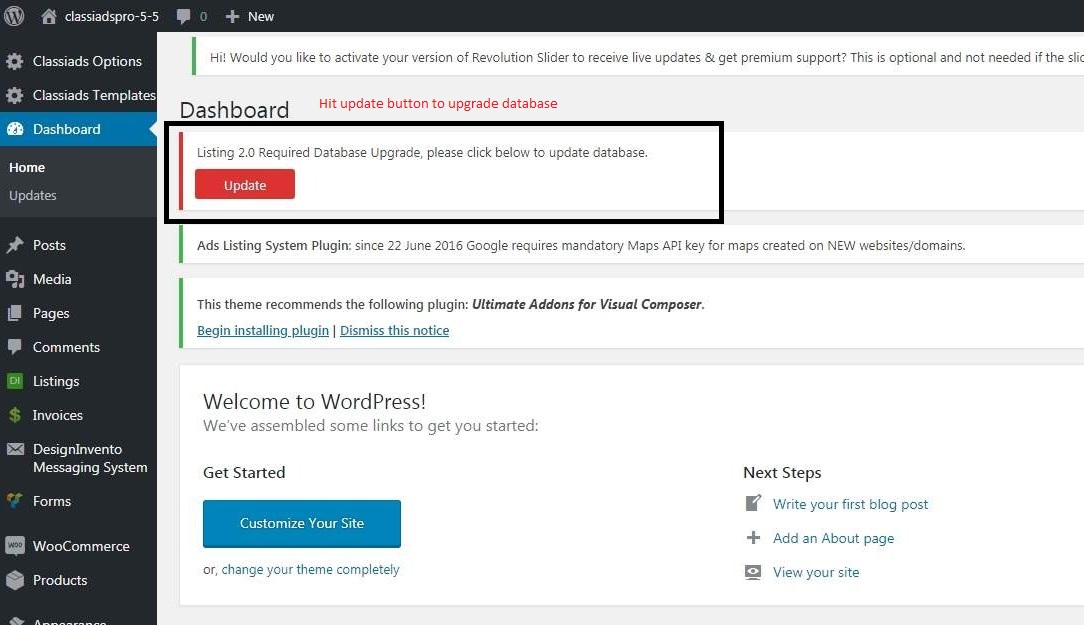Click the green DI Listings icon
1084x625 pixels.
(x=15, y=381)
